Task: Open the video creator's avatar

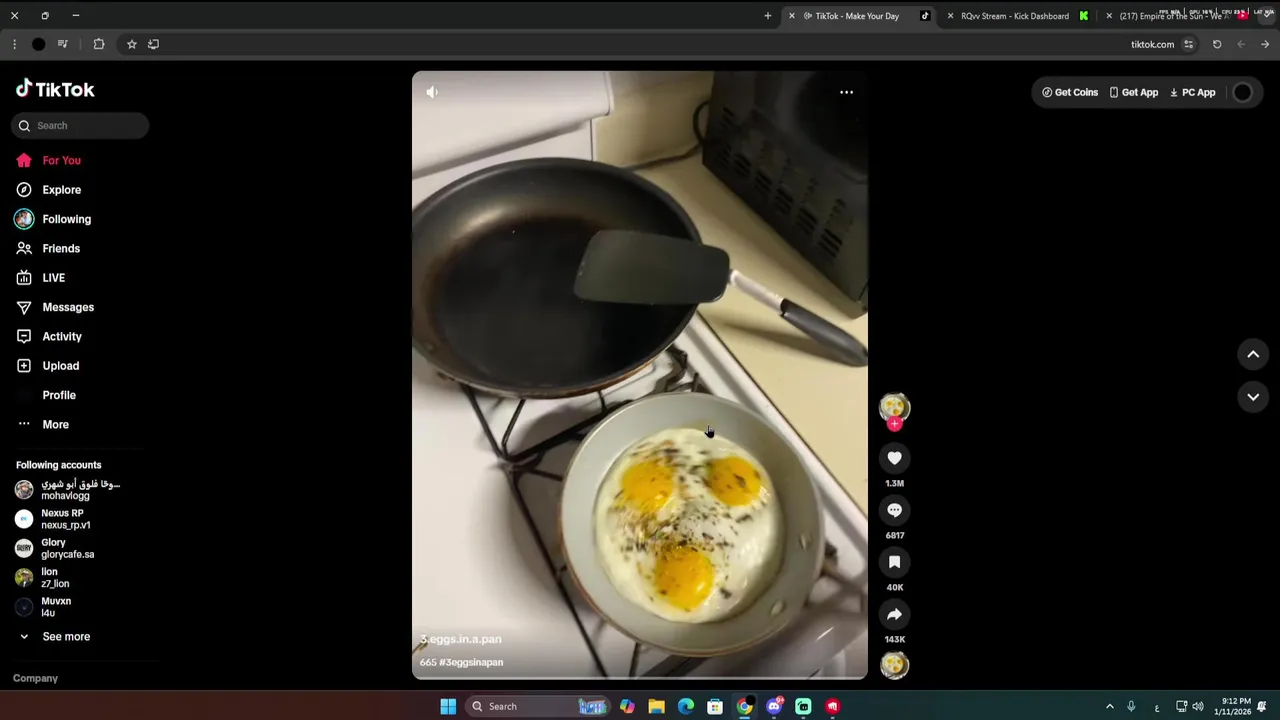Action: 894,407
